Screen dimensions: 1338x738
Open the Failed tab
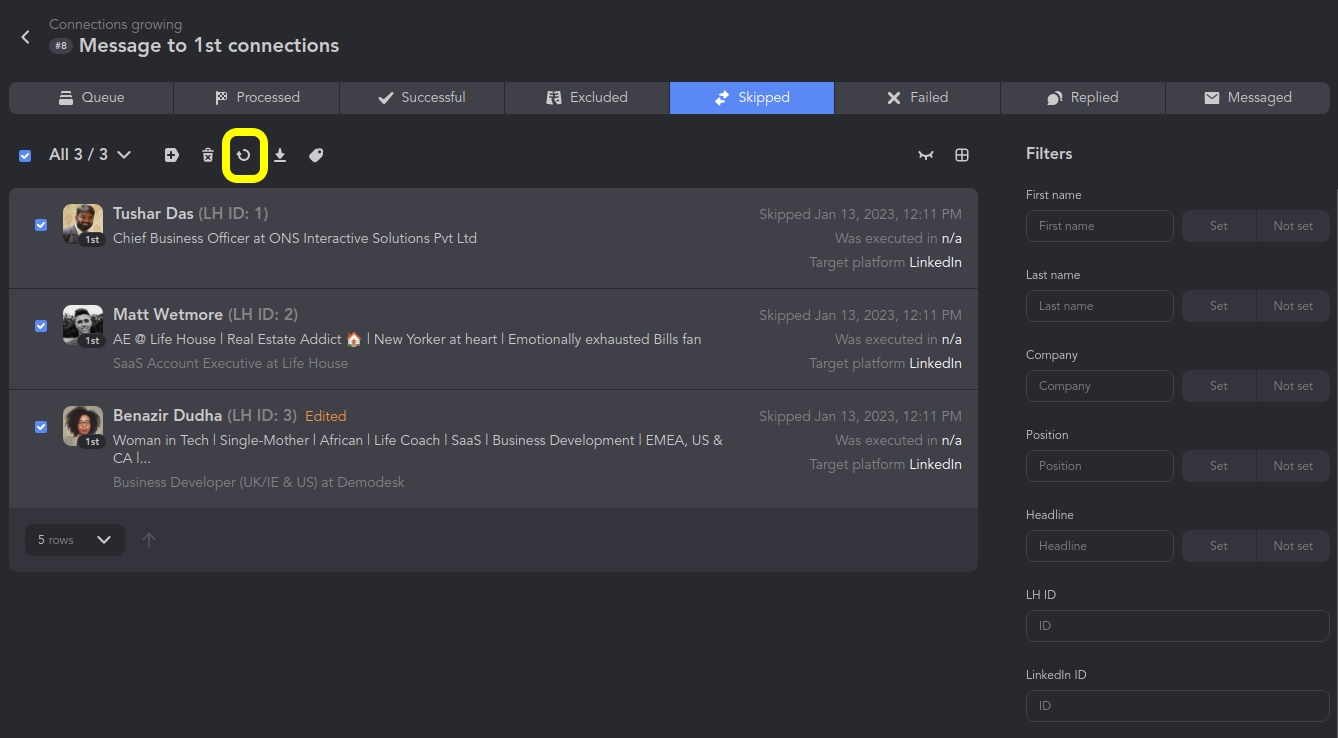pyautogui.click(x=917, y=97)
